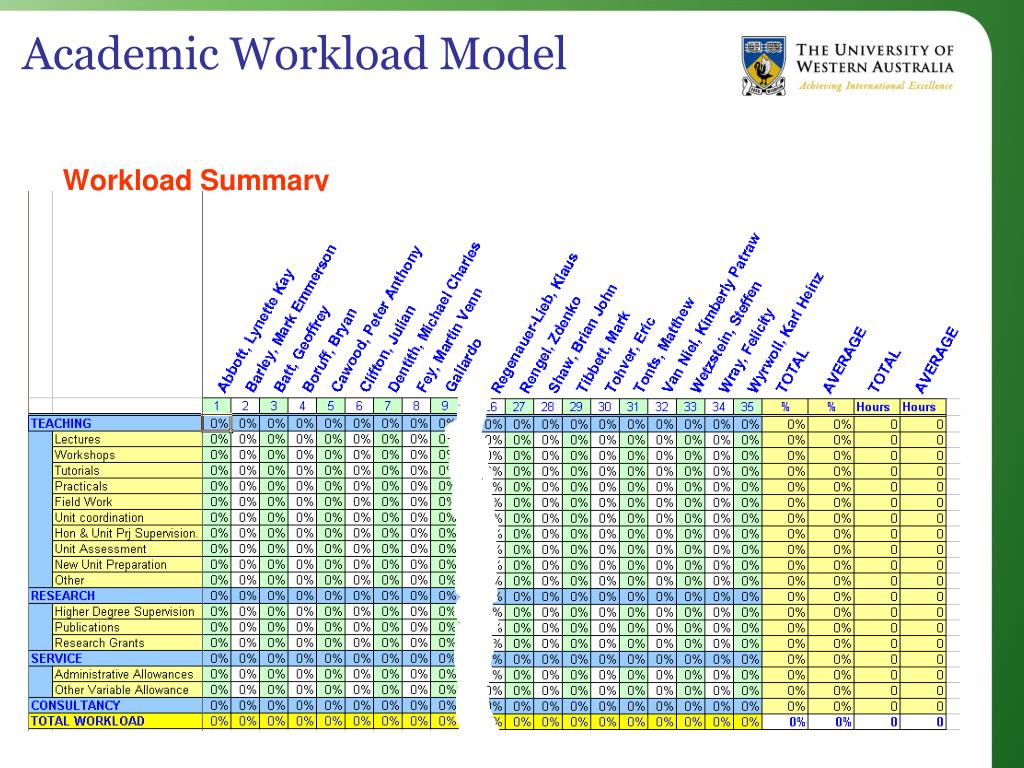This screenshot has width=1024, height=768.
Task: Select the Unit coordination row label
Action: pos(127,517)
